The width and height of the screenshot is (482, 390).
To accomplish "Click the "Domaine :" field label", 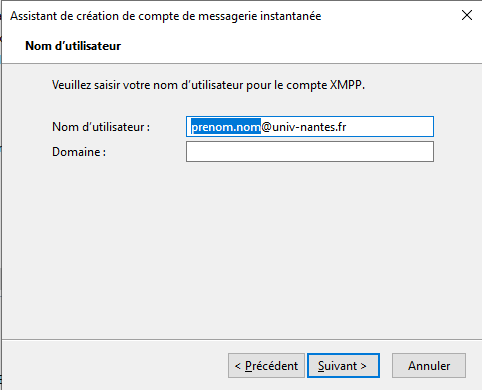I will pos(79,152).
